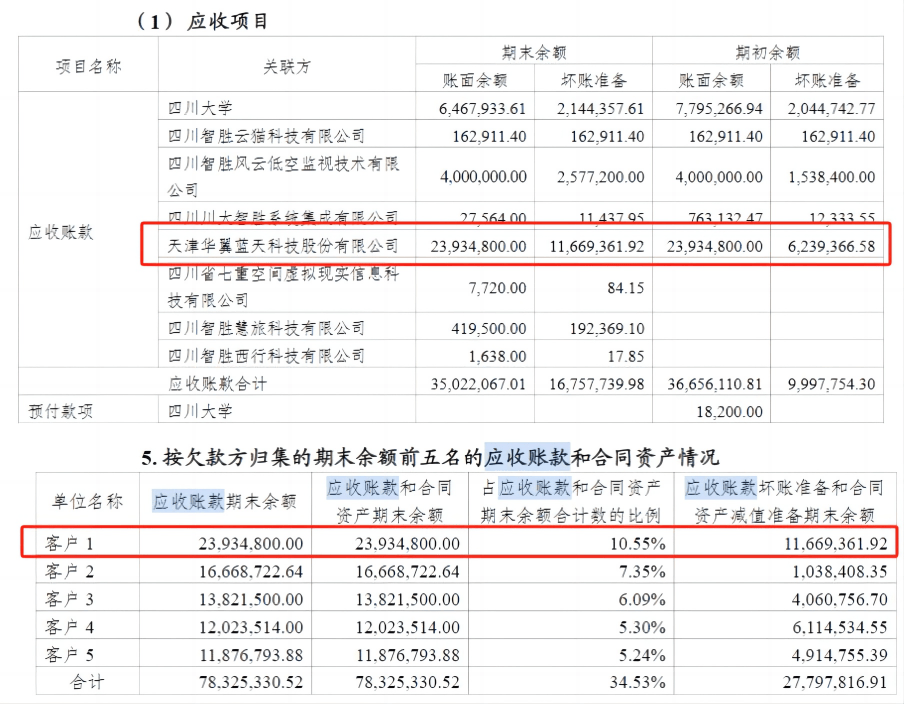Click the total 9,997,754.30
The width and height of the screenshot is (904, 704).
tap(831, 384)
